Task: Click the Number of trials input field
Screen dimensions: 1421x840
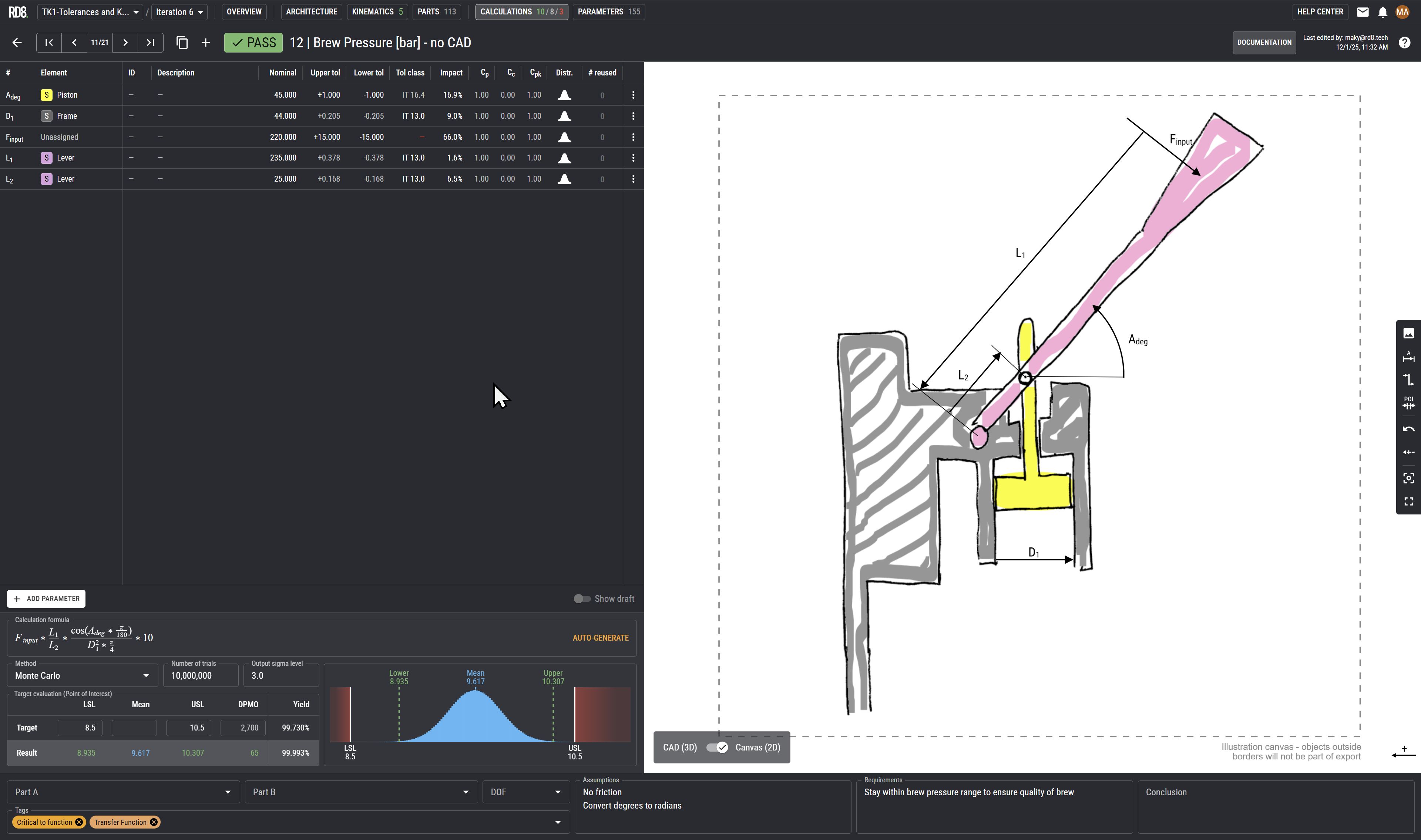Action: pos(201,675)
